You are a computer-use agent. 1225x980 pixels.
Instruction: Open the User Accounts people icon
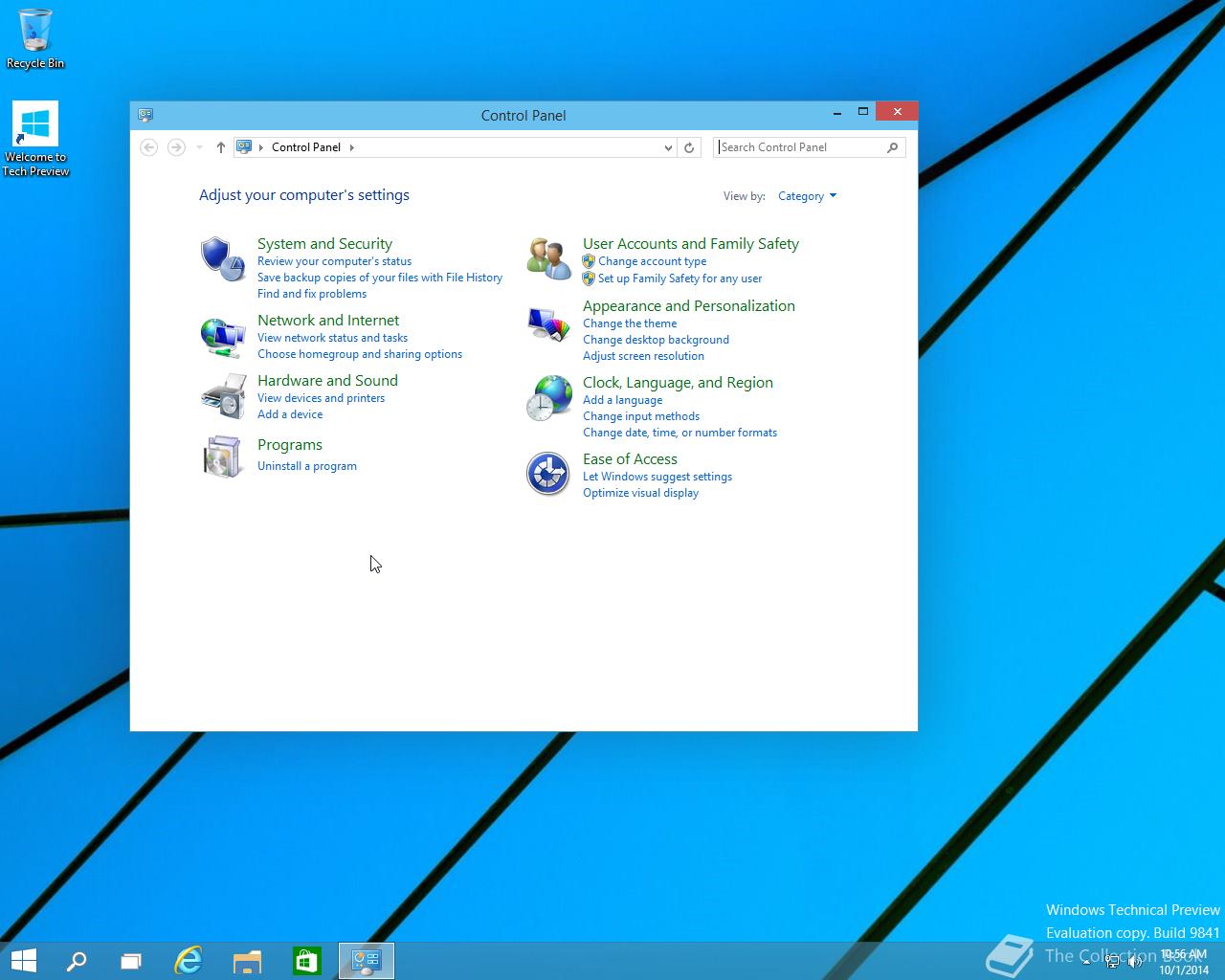[x=548, y=258]
